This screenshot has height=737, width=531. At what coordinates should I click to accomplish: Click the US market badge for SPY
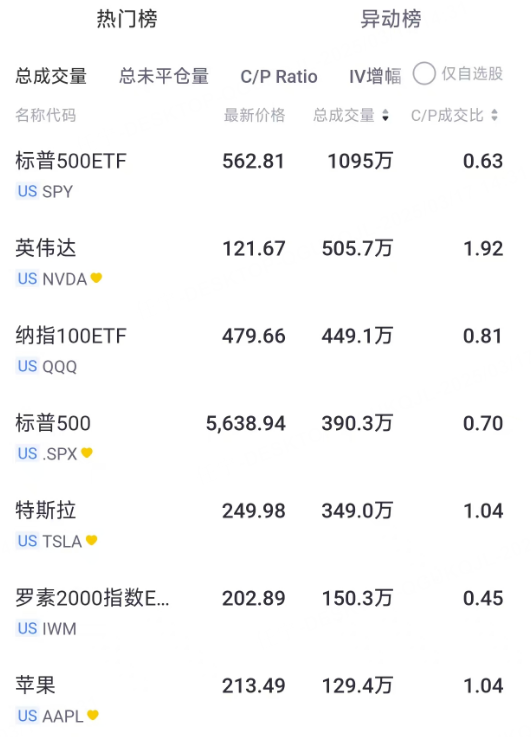tap(27, 191)
